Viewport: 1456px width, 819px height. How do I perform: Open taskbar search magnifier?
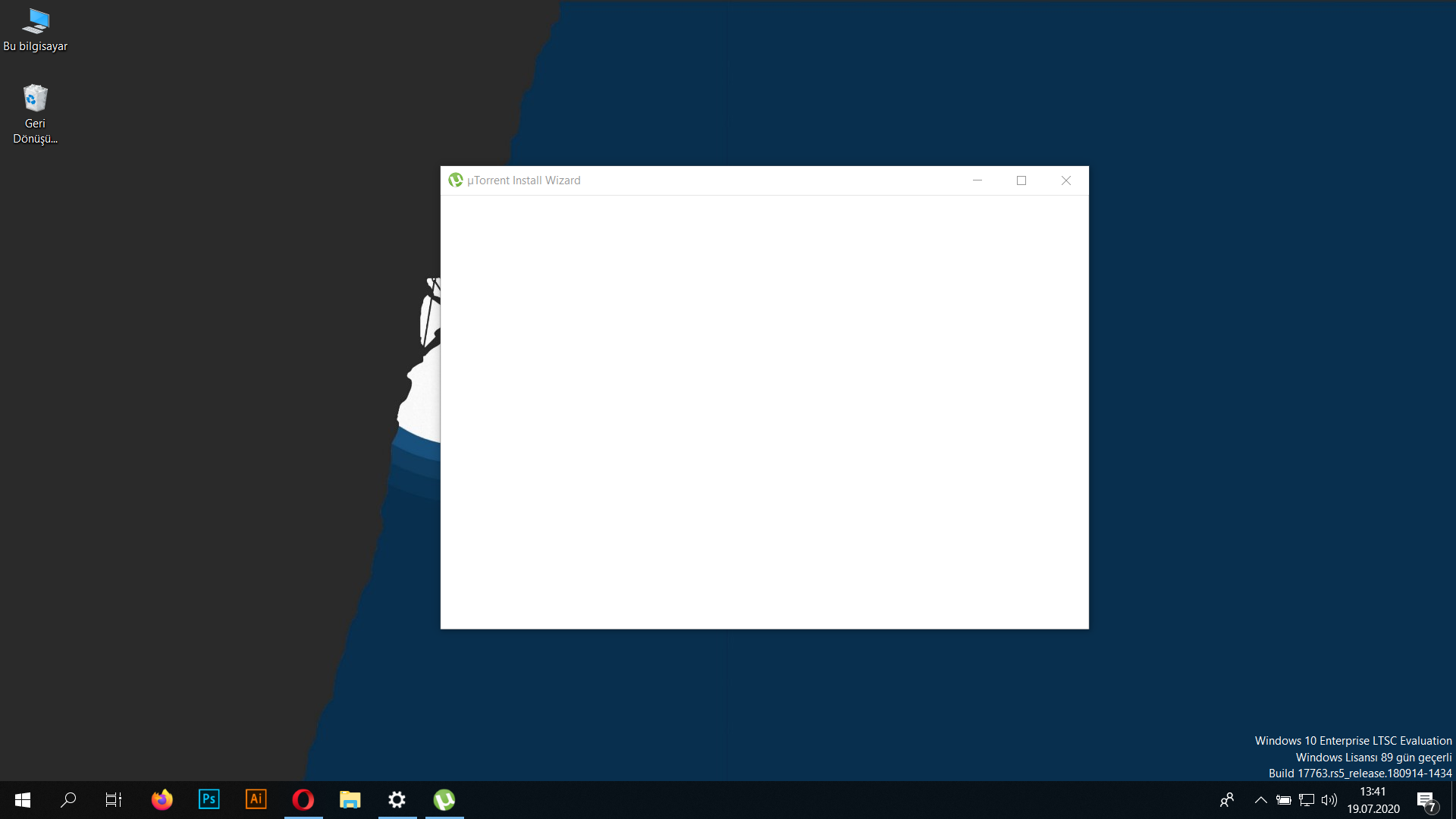[x=68, y=800]
